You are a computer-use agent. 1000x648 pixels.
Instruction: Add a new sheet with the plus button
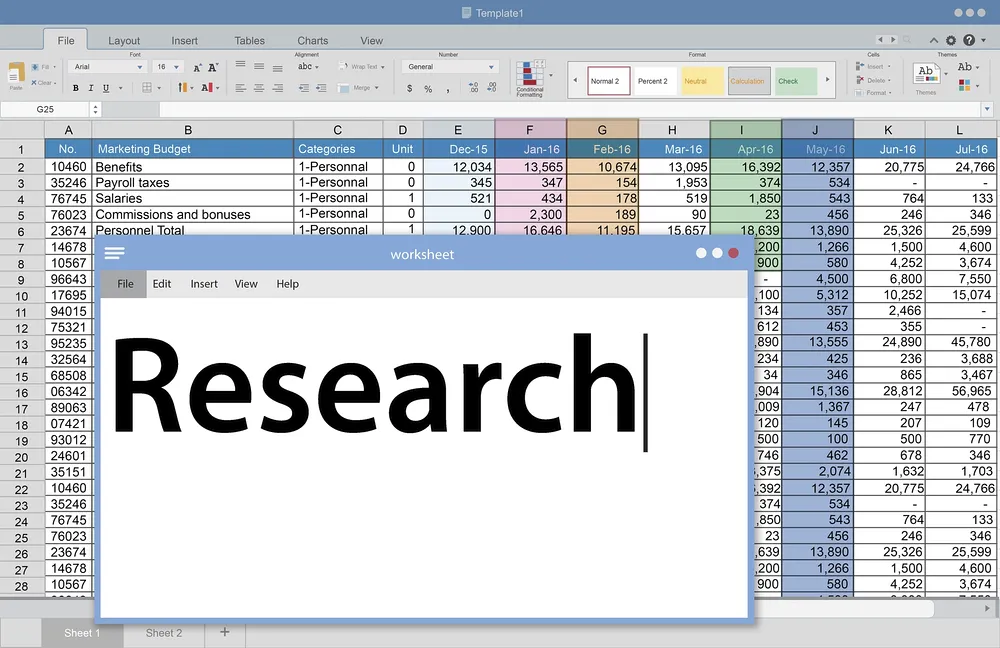[224, 632]
